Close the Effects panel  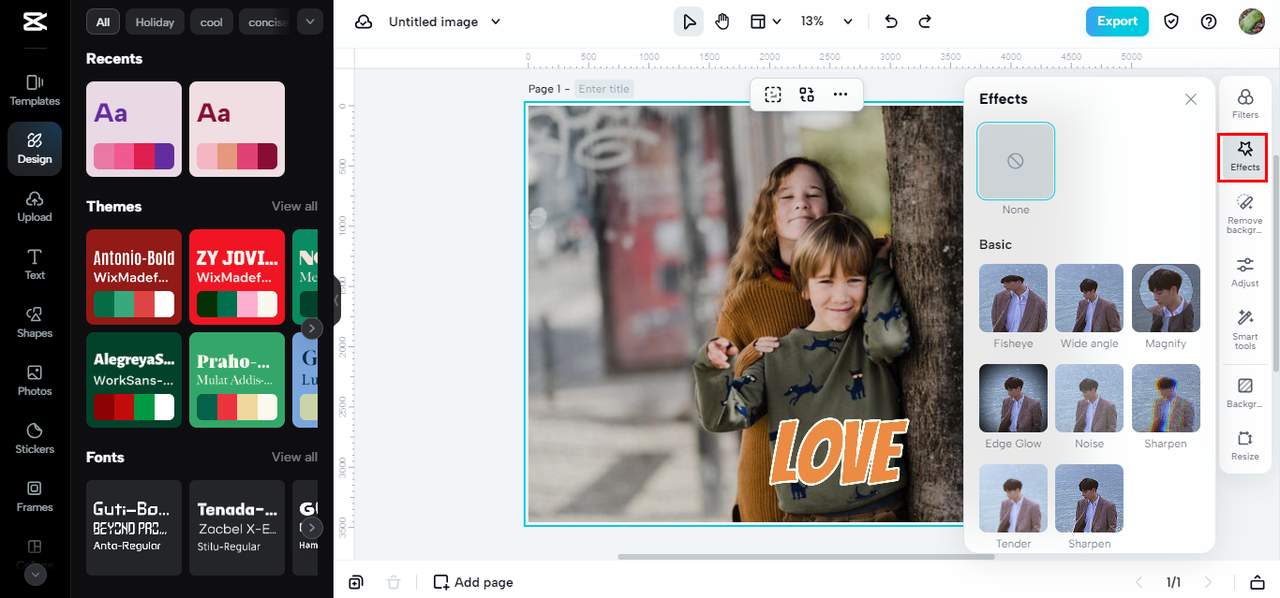(1190, 99)
